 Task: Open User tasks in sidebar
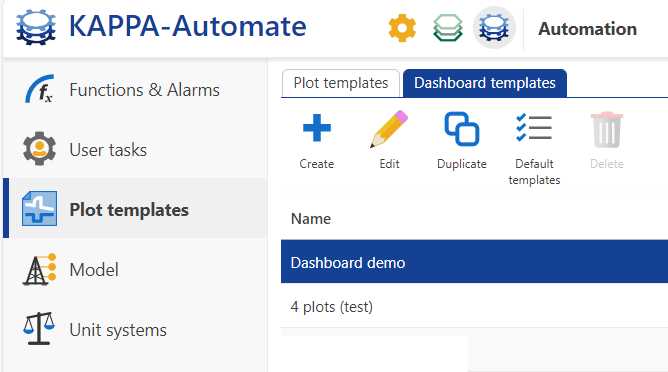pyautogui.click(x=135, y=150)
